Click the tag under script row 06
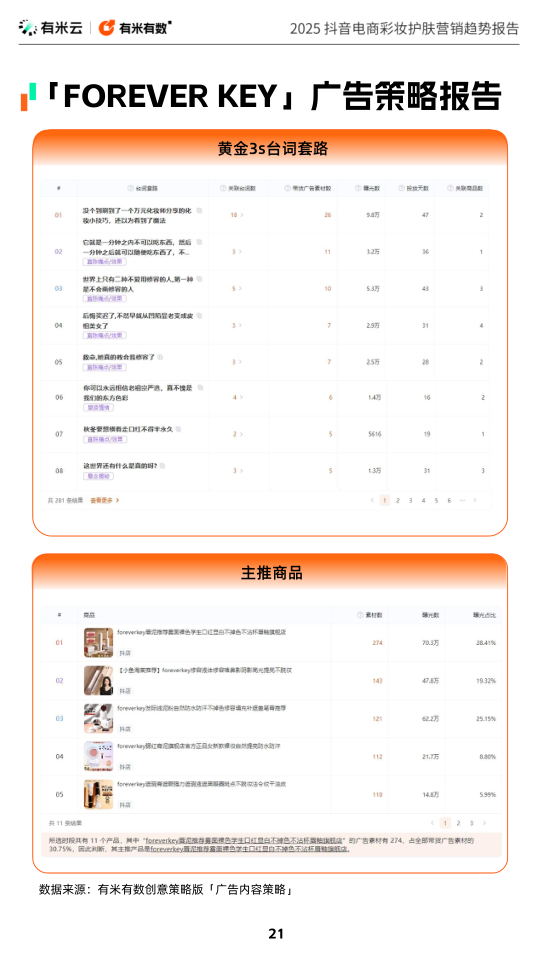 (99, 407)
